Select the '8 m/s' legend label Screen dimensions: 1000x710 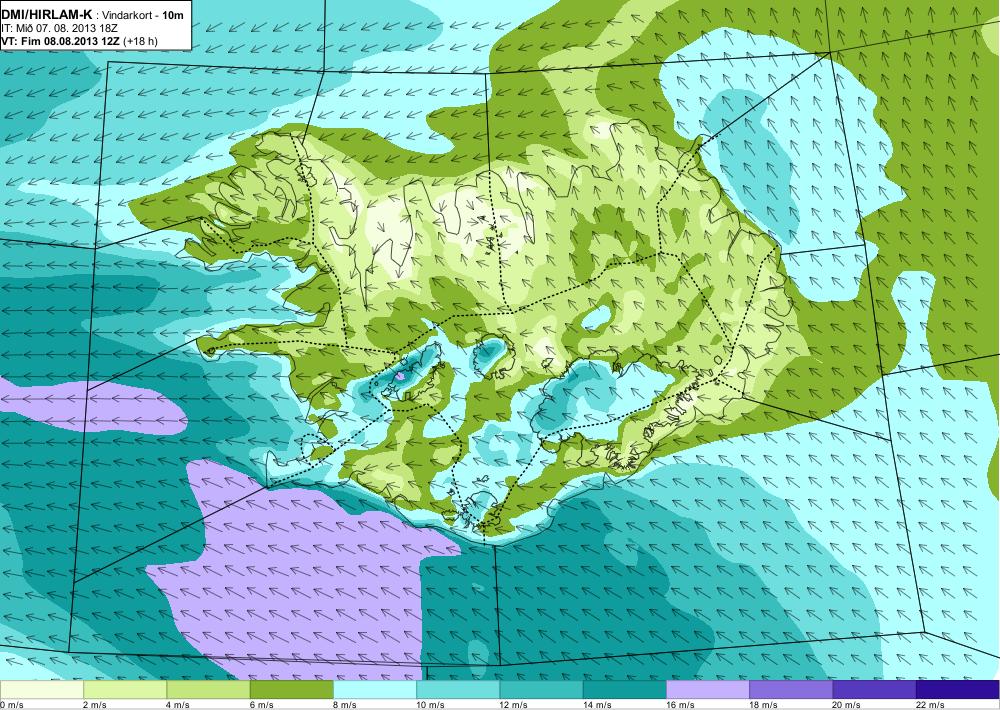pyautogui.click(x=345, y=705)
